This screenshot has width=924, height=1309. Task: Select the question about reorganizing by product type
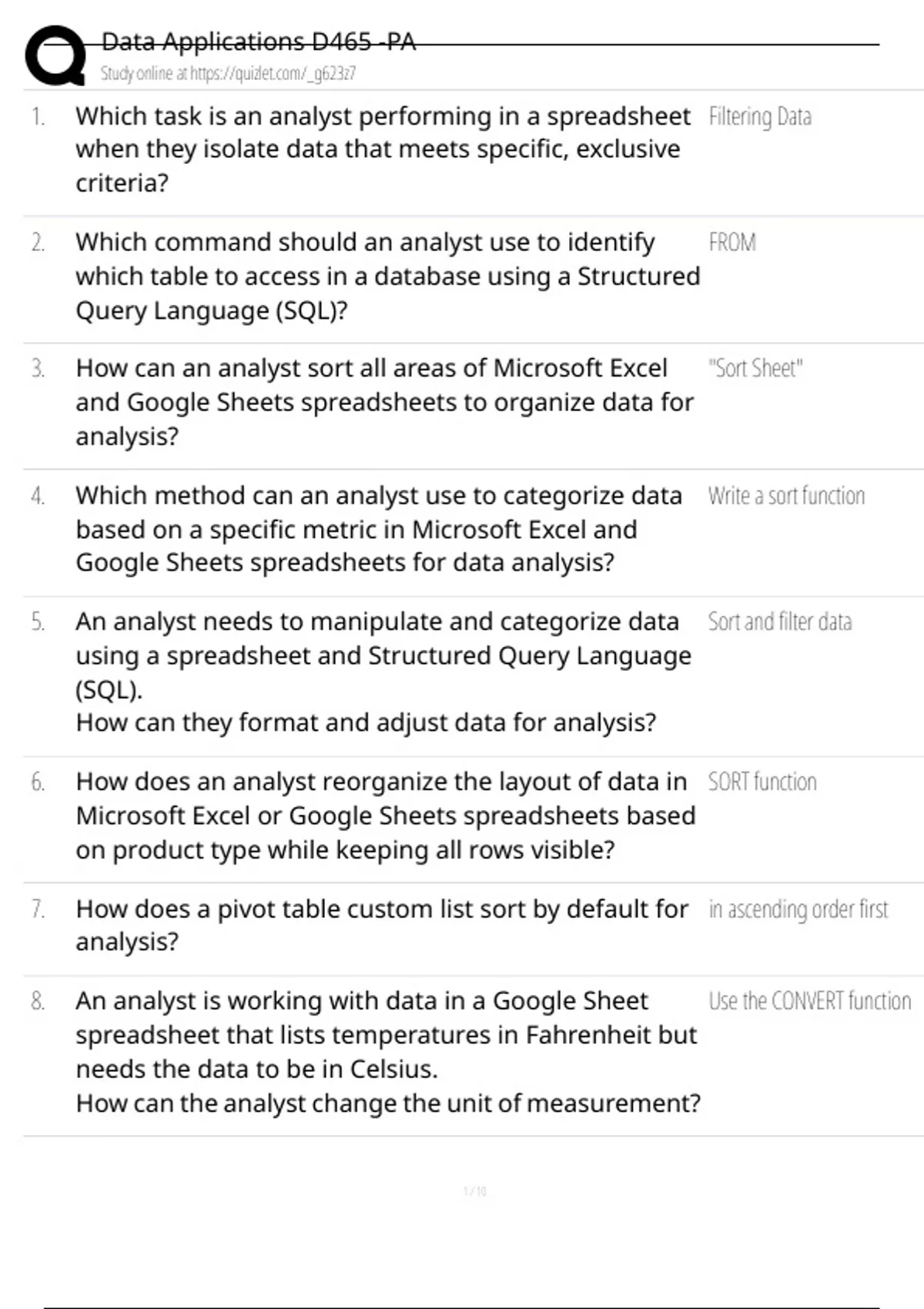pos(385,815)
